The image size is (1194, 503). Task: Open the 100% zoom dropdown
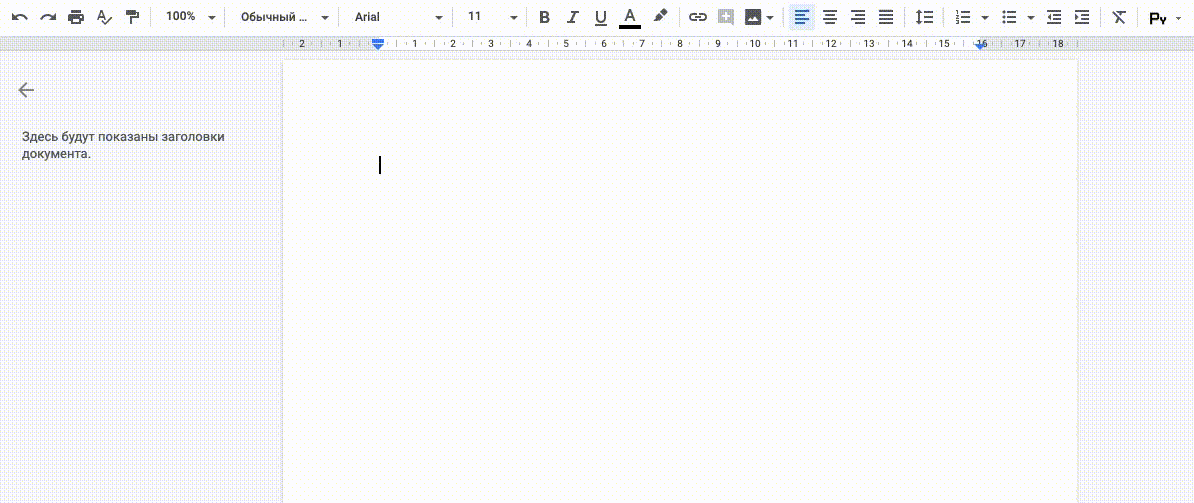(x=190, y=17)
